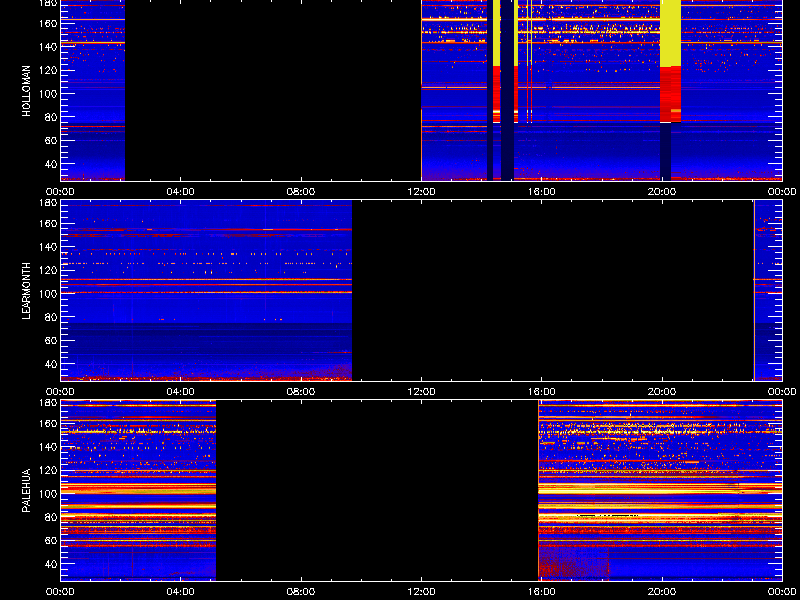The width and height of the screenshot is (800, 600).
Task: Select the 04:00 time label below Holloman panel
Action: tap(181, 192)
